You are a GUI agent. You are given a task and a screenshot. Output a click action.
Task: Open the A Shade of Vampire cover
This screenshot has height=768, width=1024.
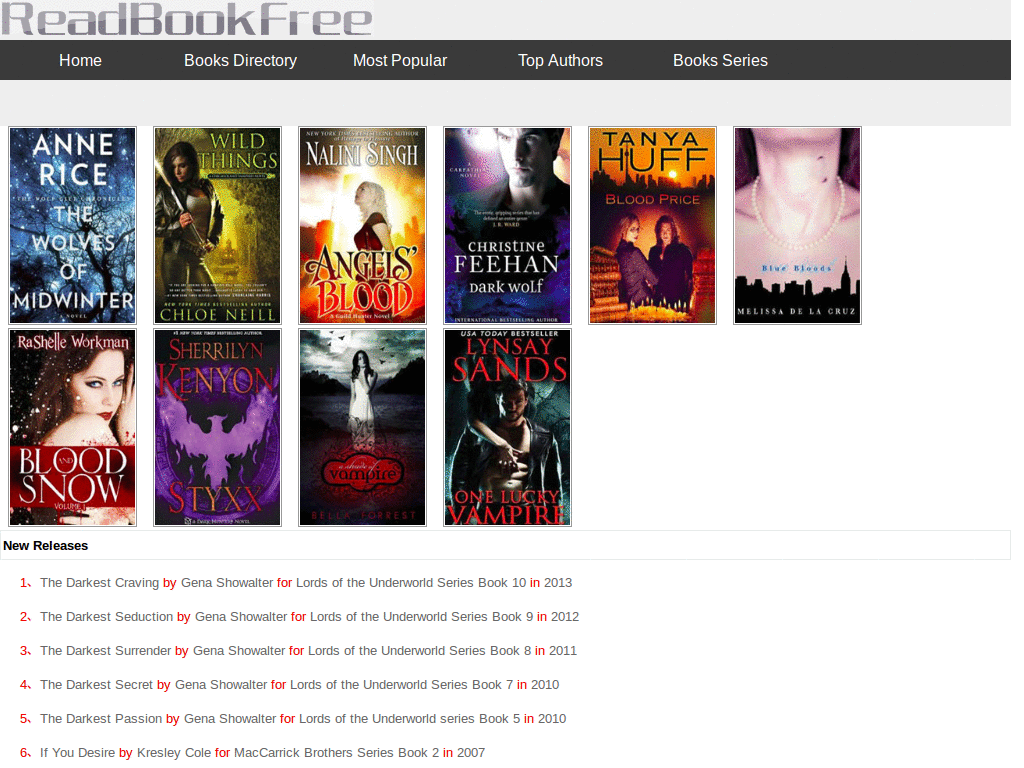pos(362,428)
